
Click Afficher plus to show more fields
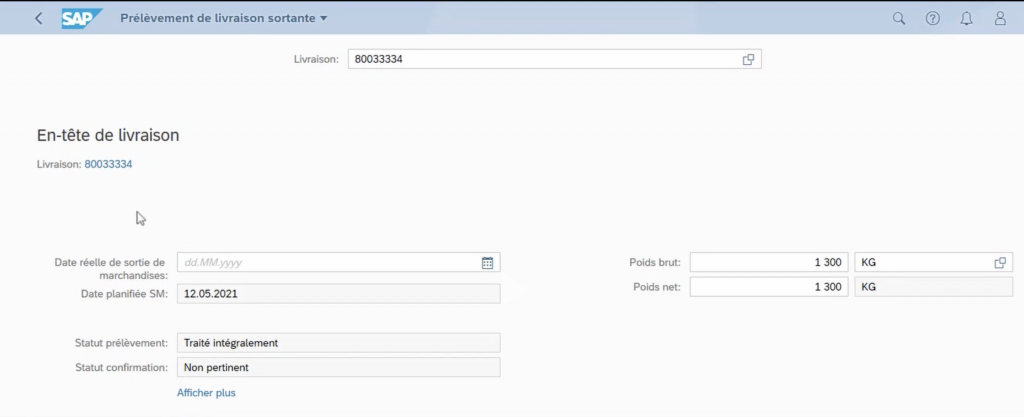(x=206, y=393)
